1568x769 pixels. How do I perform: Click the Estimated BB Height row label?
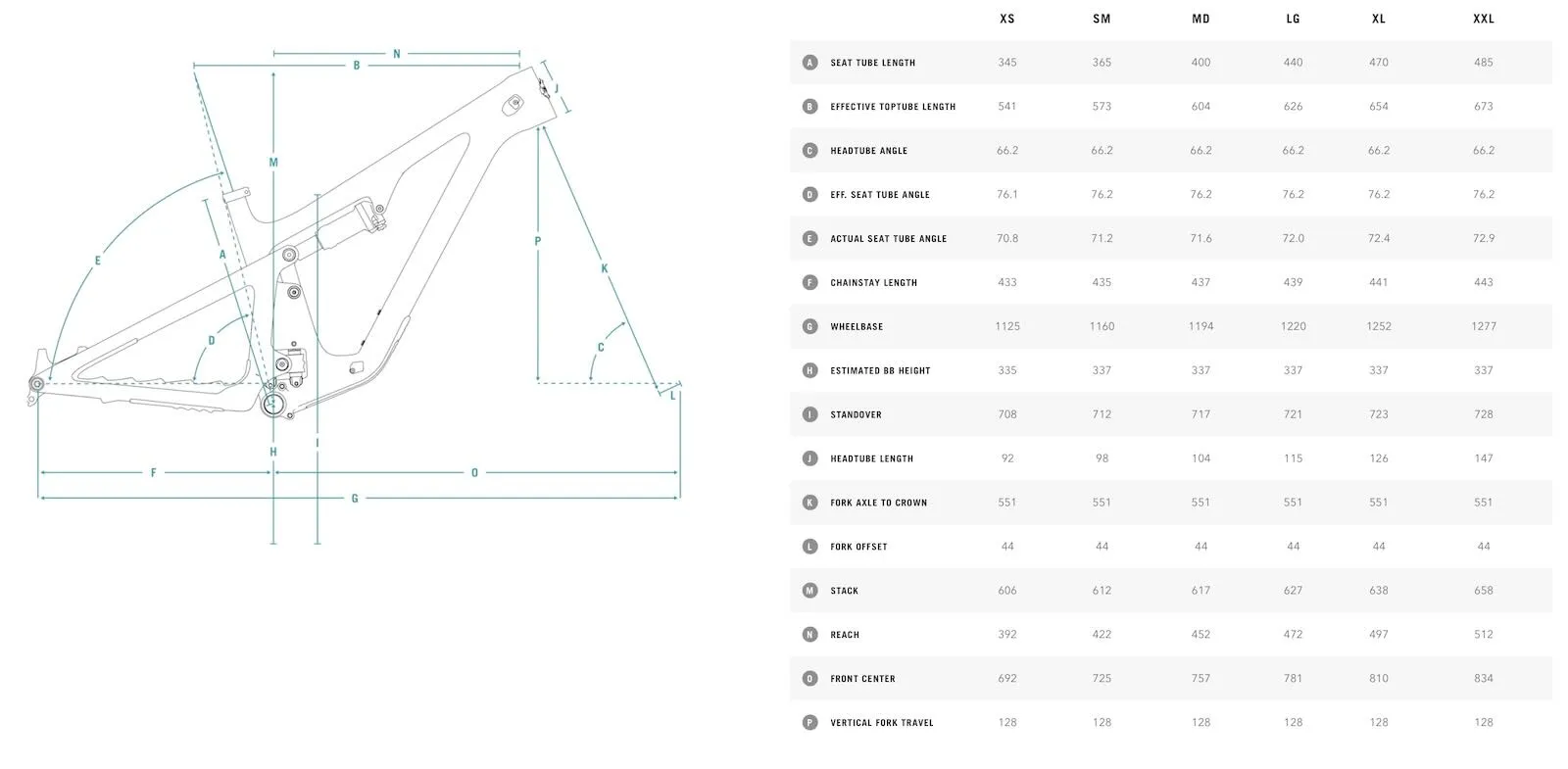(x=880, y=371)
